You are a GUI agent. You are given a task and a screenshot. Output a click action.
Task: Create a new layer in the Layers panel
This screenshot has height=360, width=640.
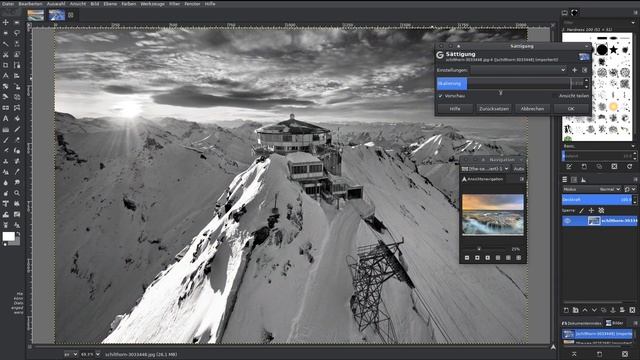[566, 310]
